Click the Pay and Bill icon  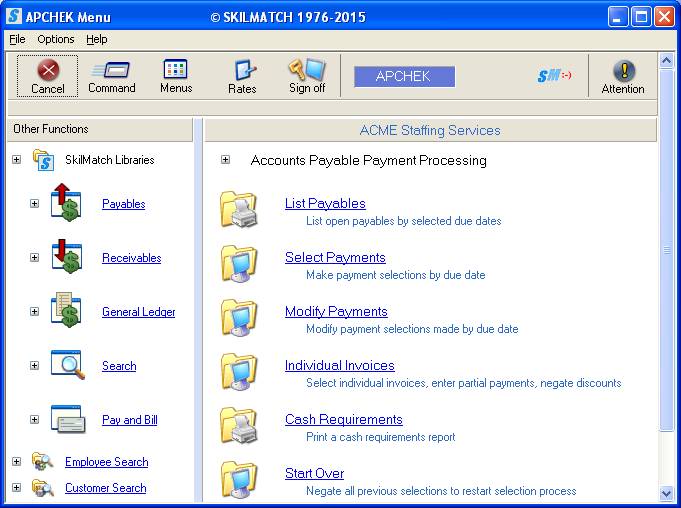tap(68, 419)
